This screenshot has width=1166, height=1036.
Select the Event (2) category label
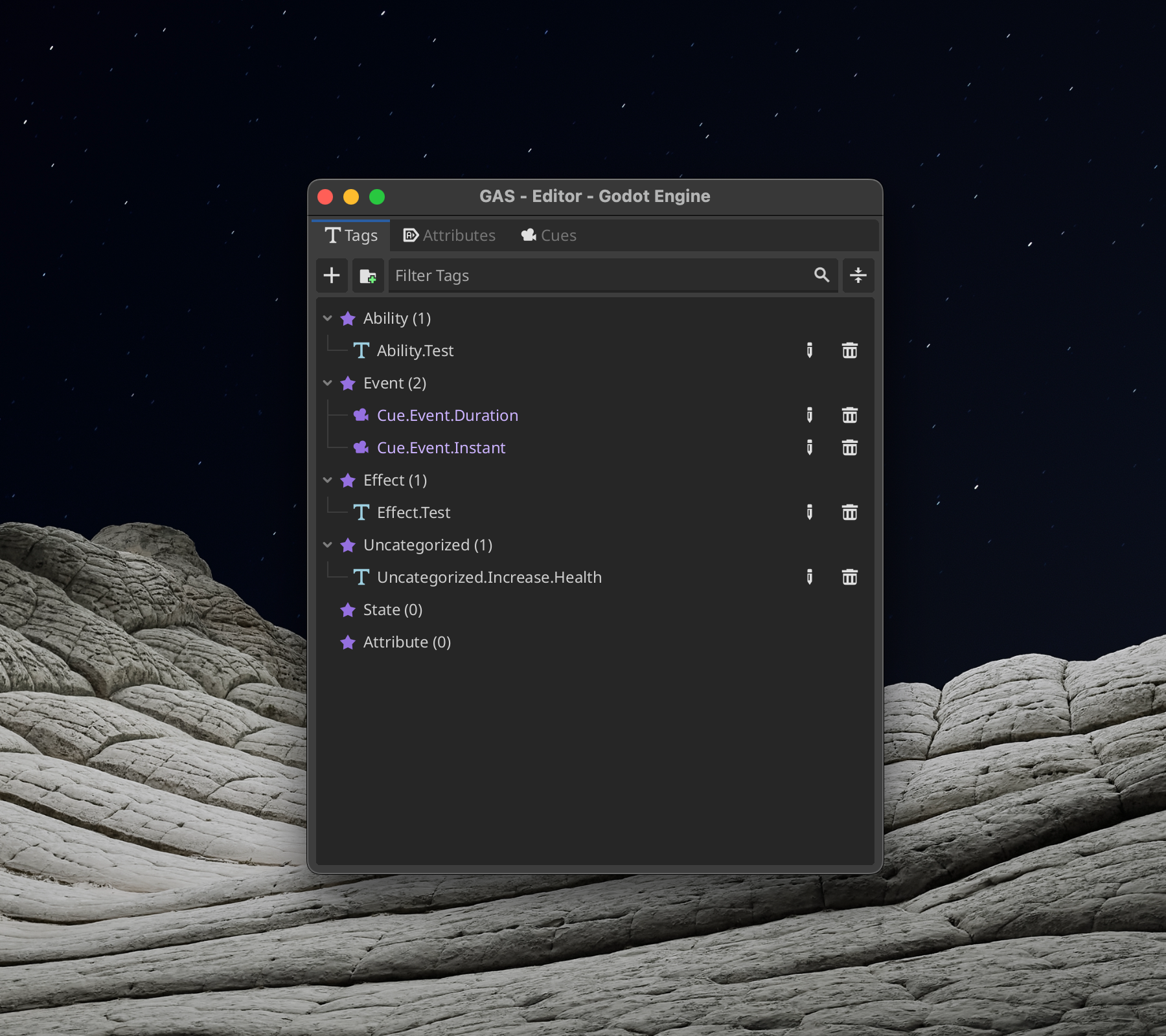click(394, 383)
